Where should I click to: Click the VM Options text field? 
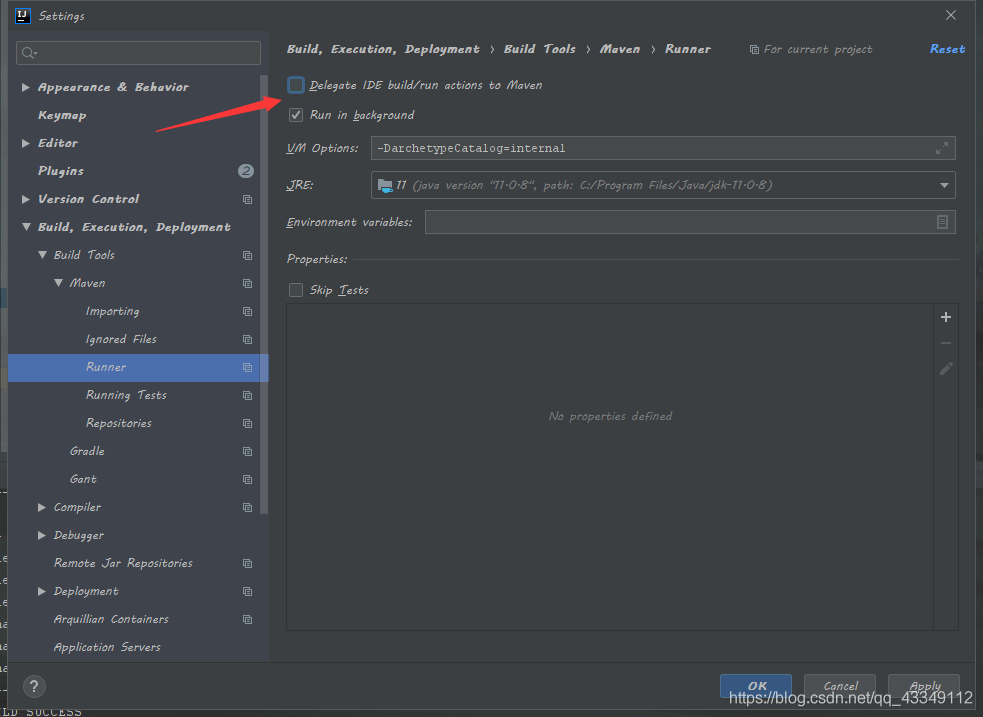(663, 148)
